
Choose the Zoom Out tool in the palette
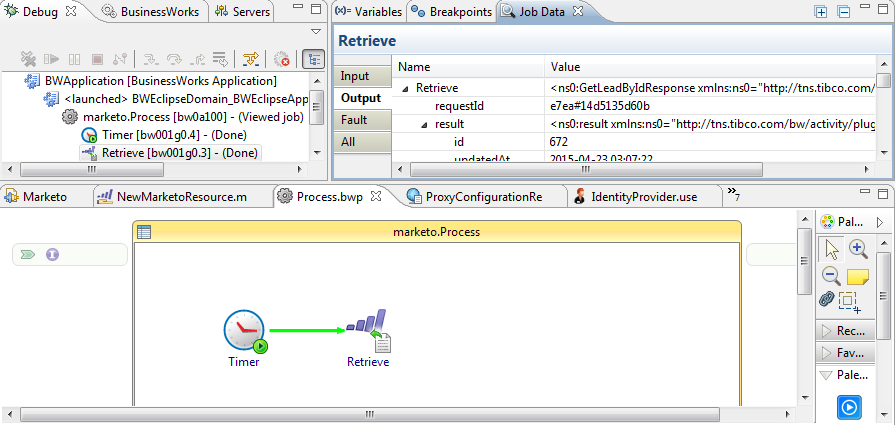[x=831, y=276]
